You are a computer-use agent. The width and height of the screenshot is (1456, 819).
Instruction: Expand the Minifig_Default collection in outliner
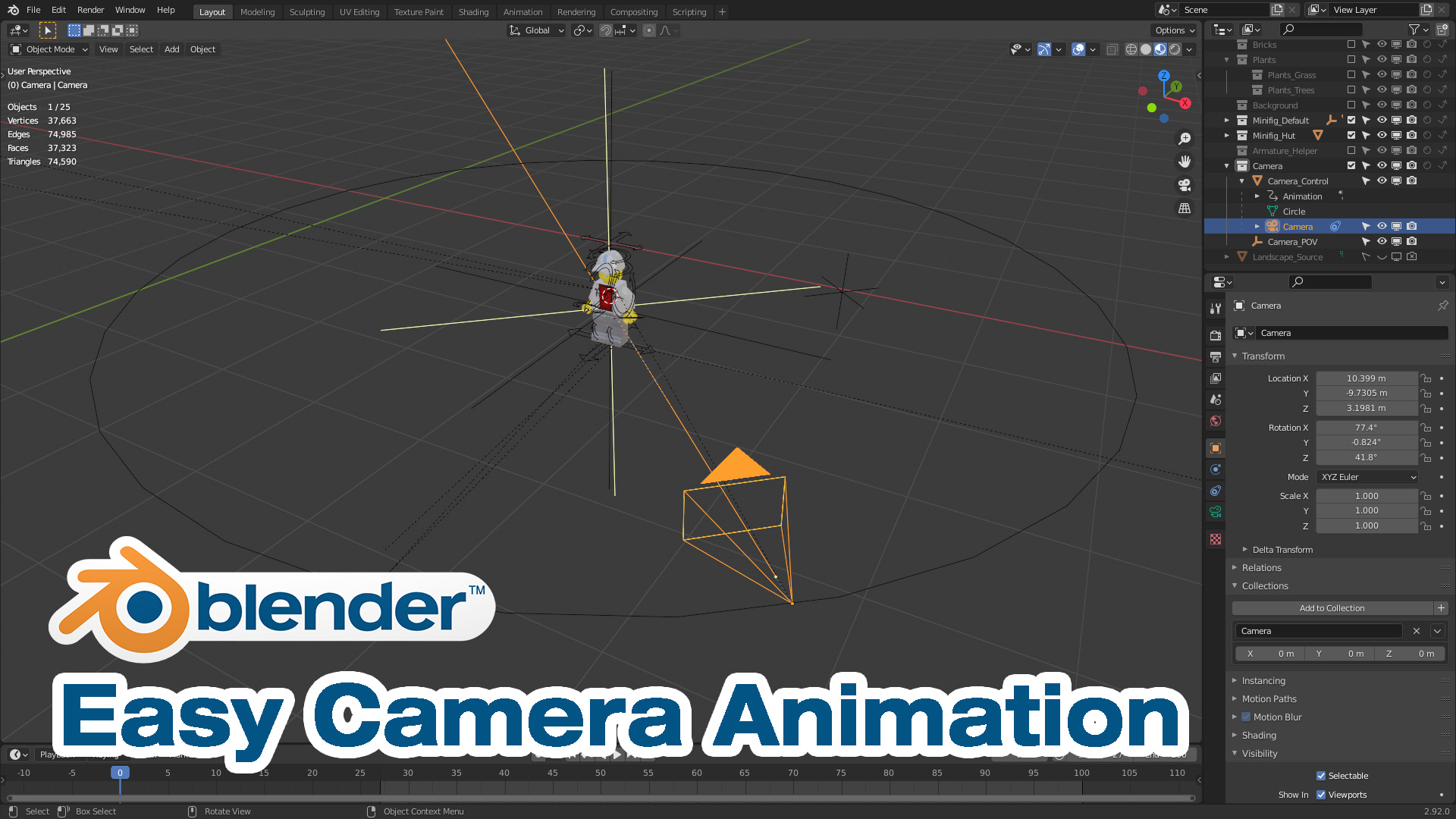coord(1227,120)
